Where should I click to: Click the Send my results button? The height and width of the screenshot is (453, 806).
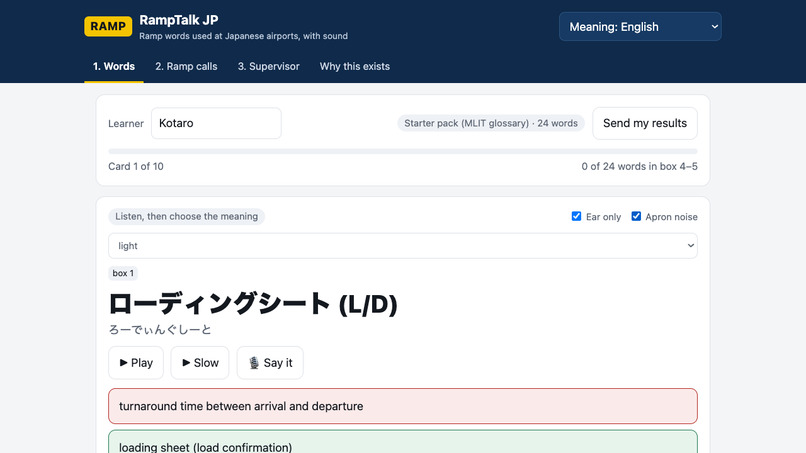pos(645,123)
